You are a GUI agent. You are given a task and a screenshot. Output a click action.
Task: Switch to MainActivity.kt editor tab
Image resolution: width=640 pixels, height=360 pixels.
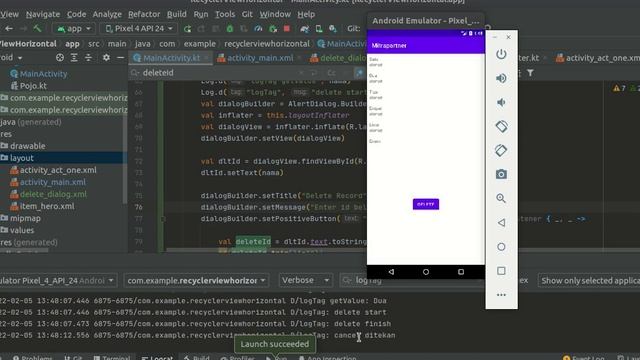point(171,58)
